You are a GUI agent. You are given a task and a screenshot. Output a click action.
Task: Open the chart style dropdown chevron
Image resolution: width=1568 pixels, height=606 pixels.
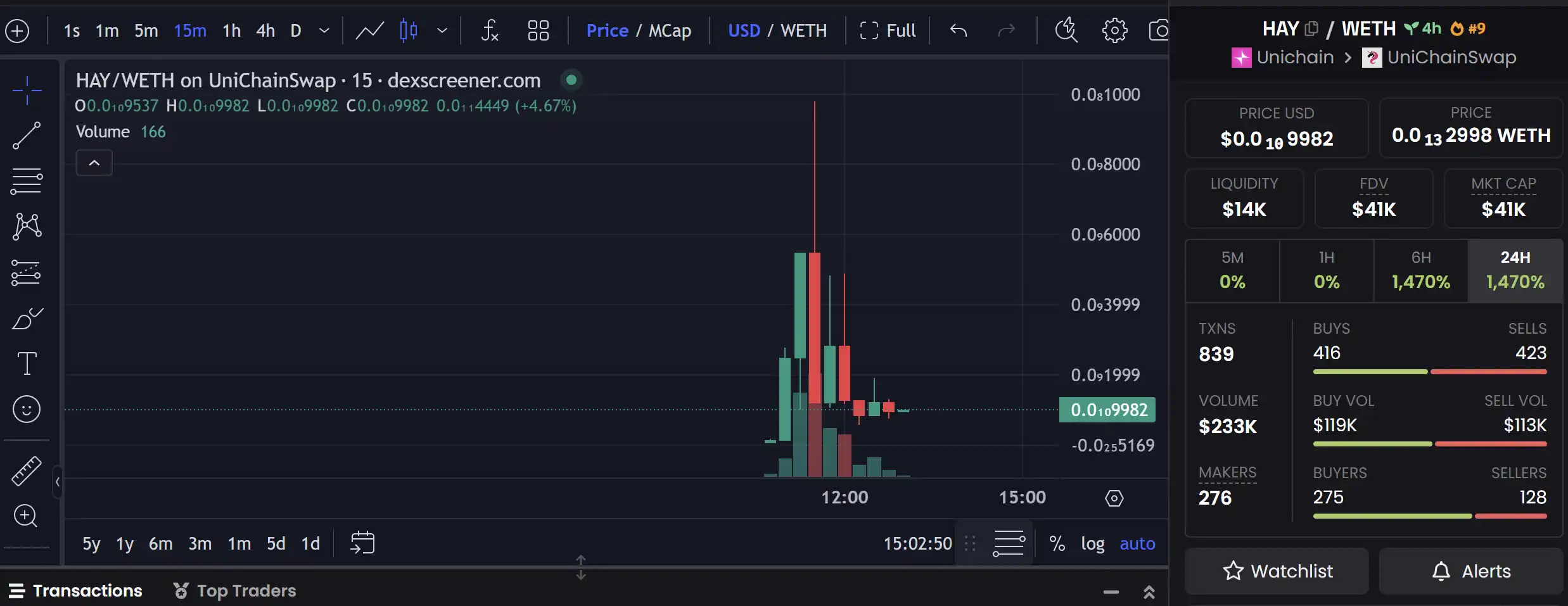tap(442, 30)
